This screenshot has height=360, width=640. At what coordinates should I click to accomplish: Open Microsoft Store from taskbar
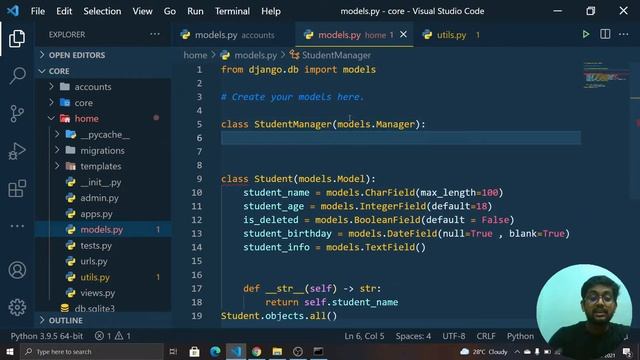coord(194,351)
